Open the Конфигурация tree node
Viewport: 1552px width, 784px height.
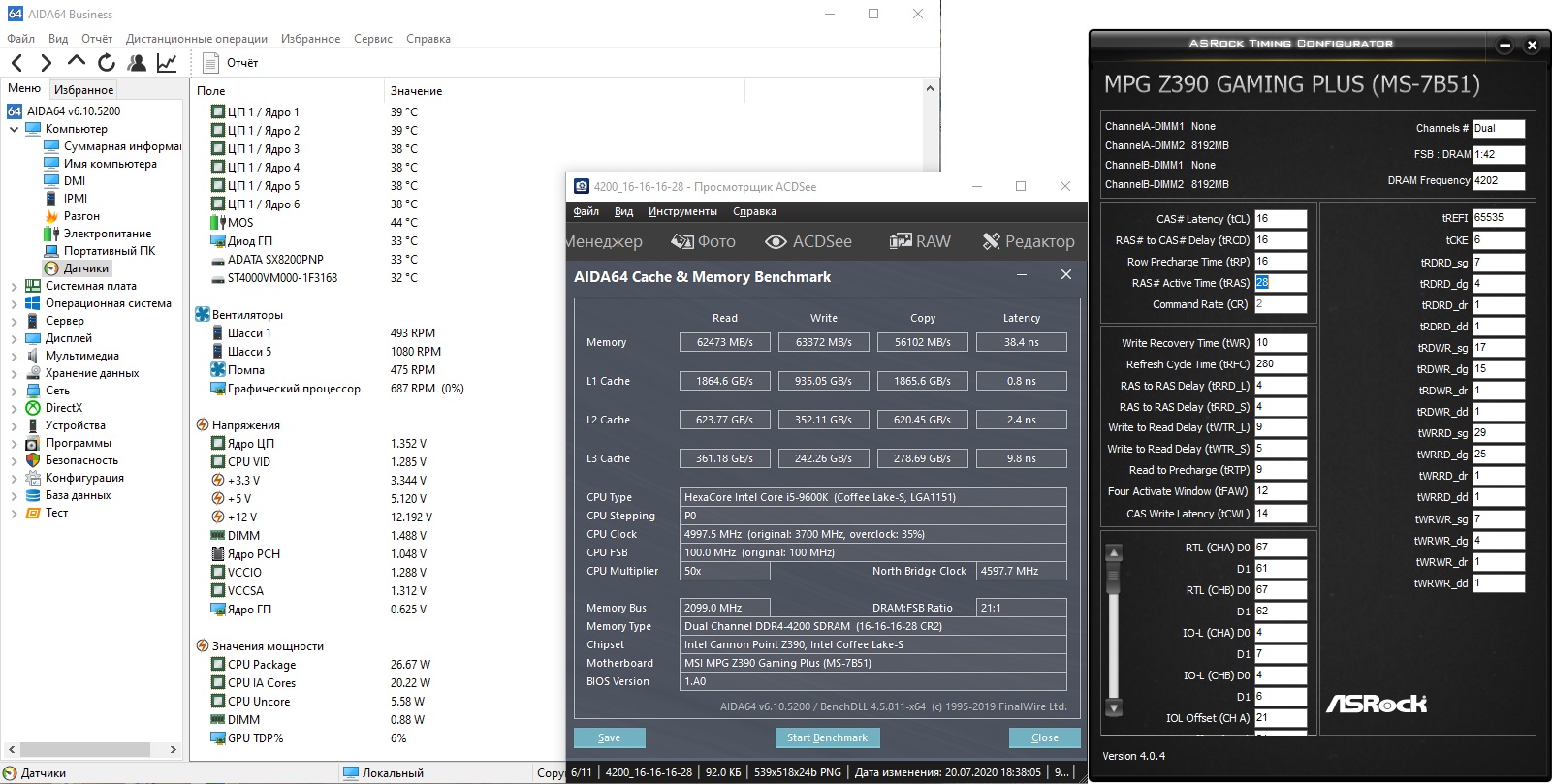click(x=84, y=478)
